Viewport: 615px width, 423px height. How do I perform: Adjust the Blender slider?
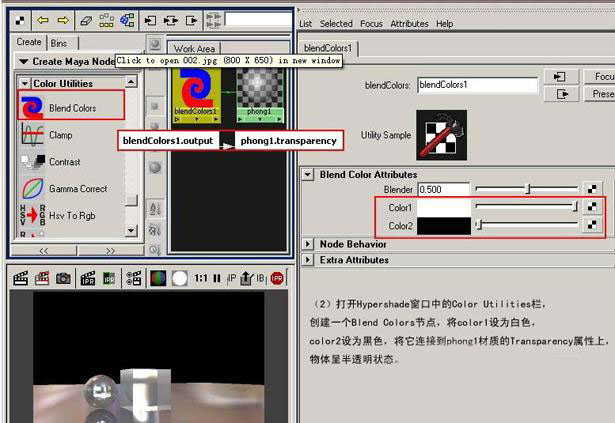click(526, 189)
